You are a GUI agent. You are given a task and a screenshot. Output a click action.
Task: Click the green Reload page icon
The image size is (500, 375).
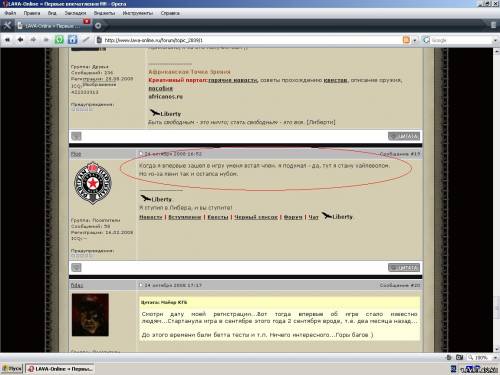59,40
